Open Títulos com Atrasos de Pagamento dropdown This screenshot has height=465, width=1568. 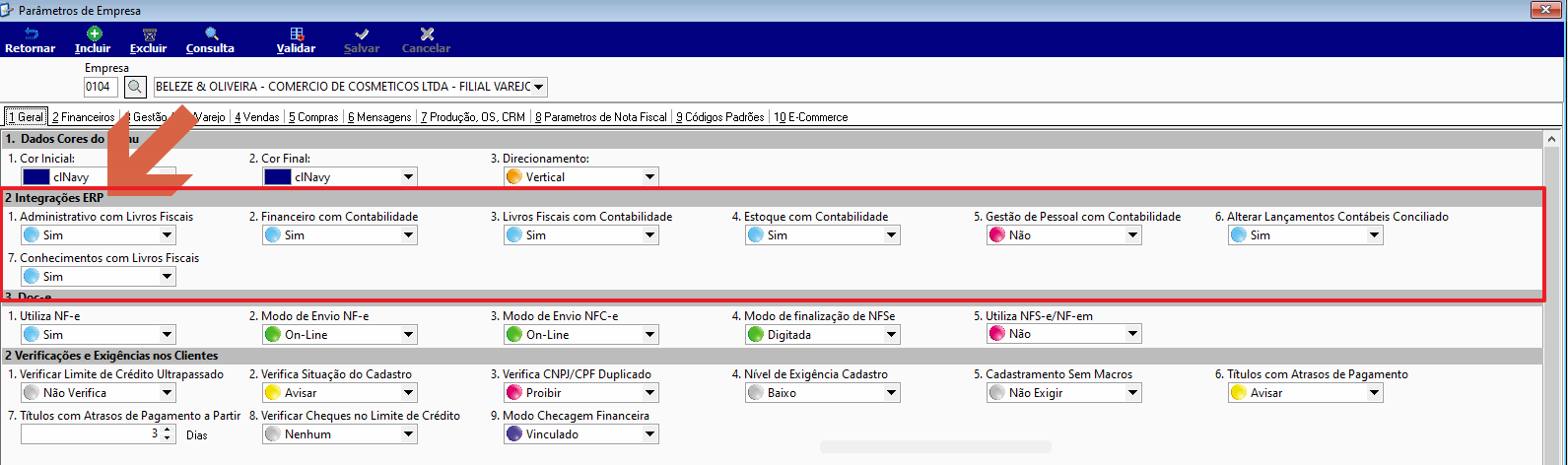pyautogui.click(x=1375, y=393)
